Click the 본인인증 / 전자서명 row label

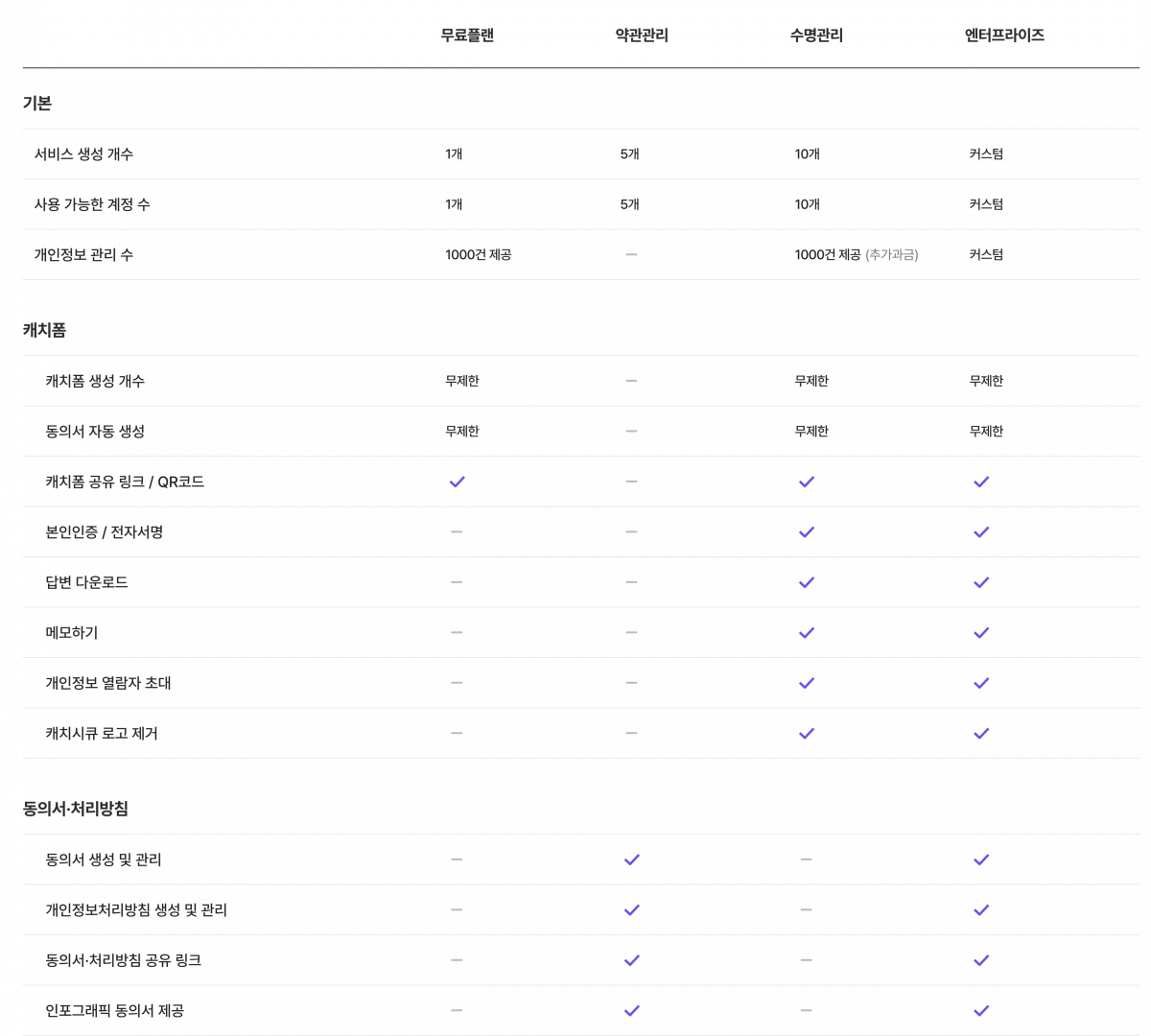click(x=105, y=532)
